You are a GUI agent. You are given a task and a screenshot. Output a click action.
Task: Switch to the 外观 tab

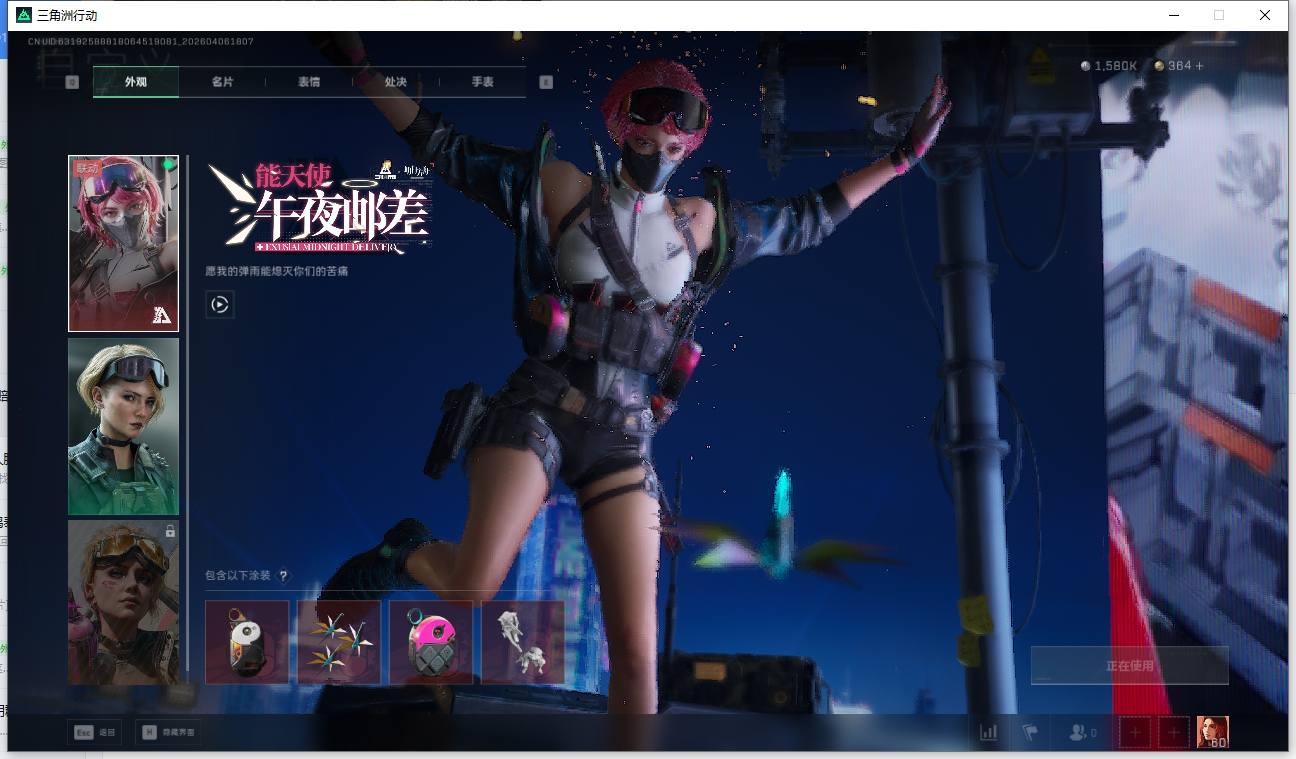(136, 82)
